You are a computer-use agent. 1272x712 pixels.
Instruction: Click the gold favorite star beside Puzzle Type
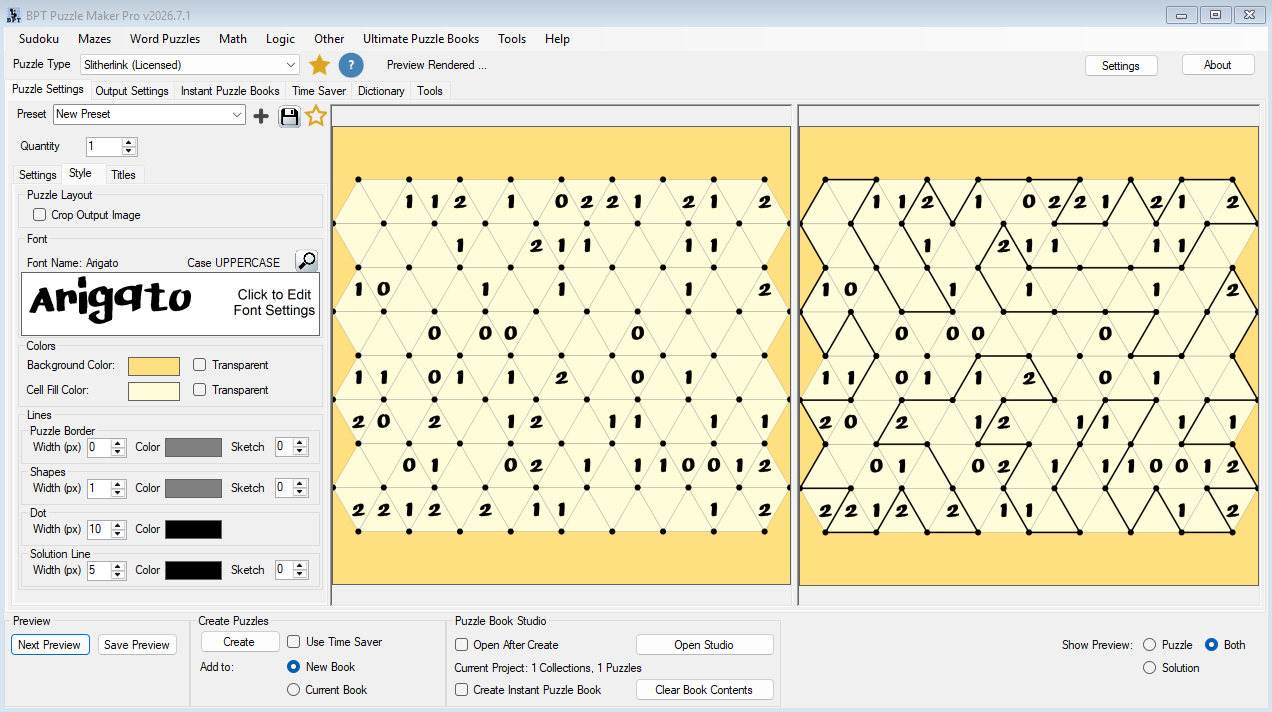click(319, 65)
